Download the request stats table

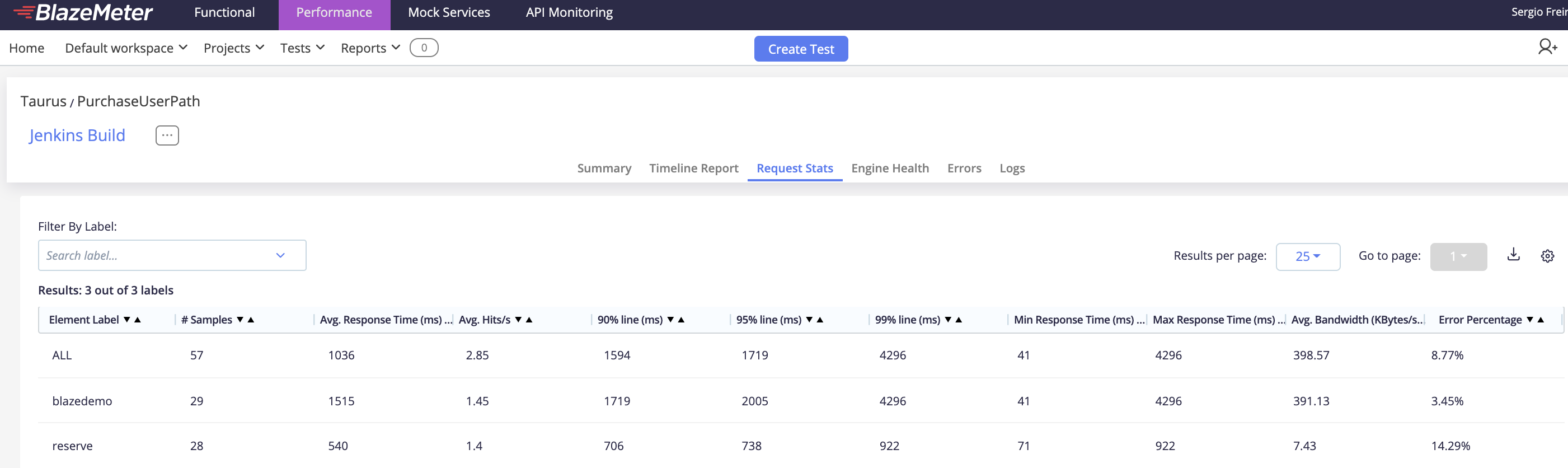(x=1513, y=255)
